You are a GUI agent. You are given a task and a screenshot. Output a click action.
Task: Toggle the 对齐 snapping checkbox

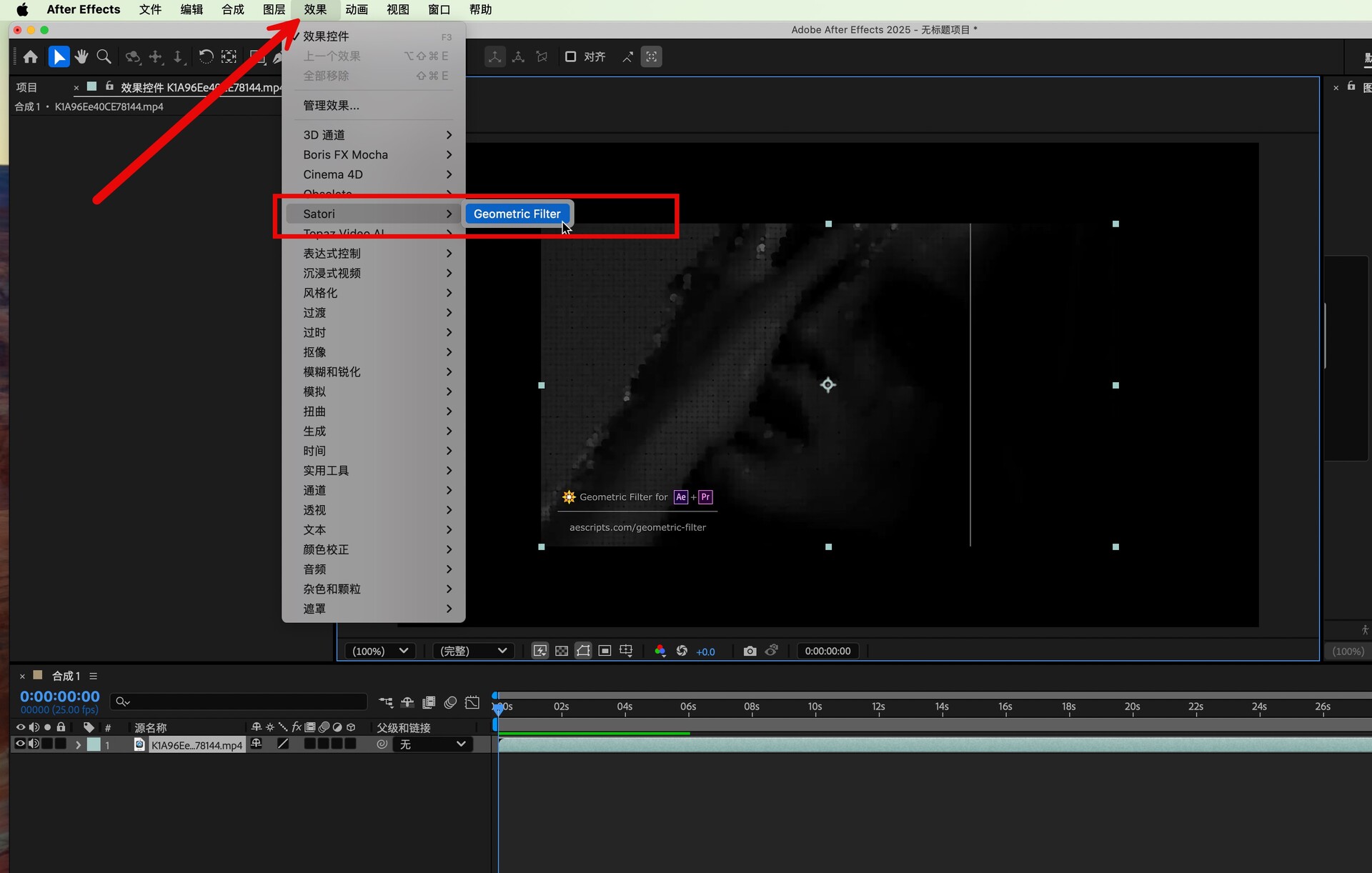coord(570,56)
